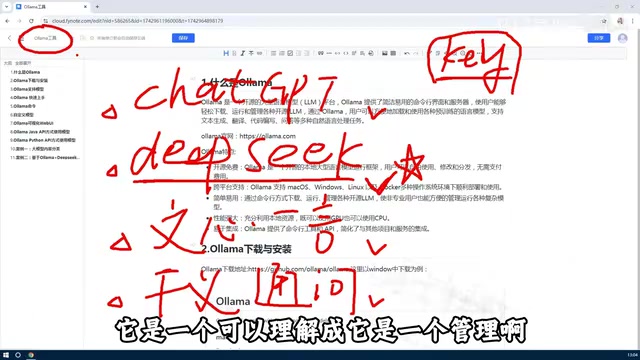Click the browser Back arrow
The height and width of the screenshot is (360, 640).
[7, 21]
